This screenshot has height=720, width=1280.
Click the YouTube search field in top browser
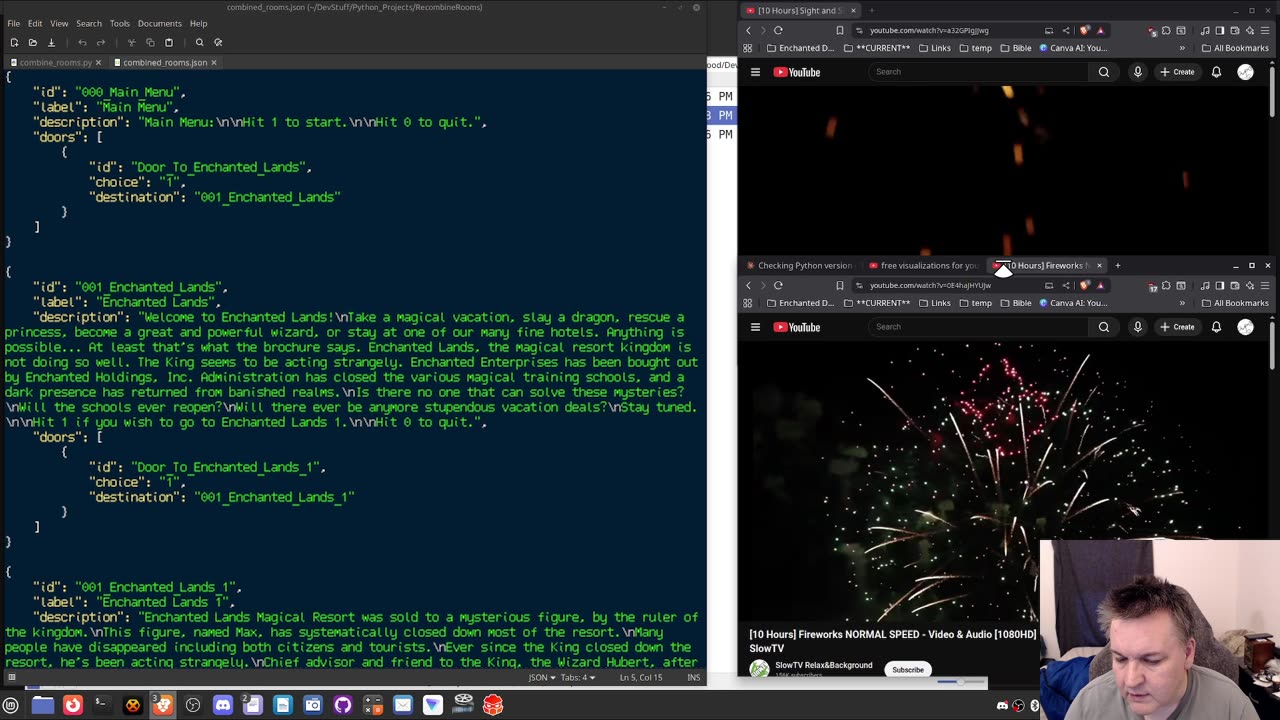tap(980, 72)
